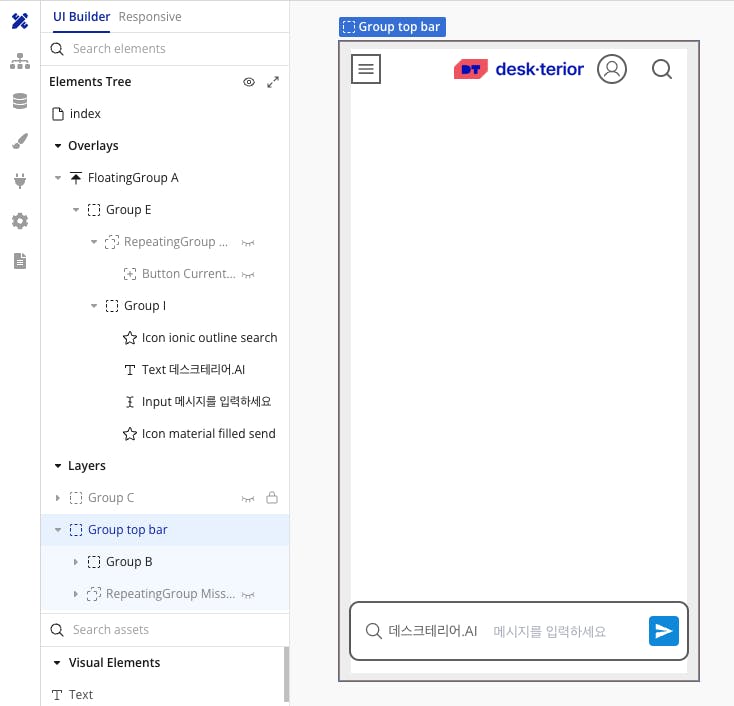Open the Data tab database icon
Image resolution: width=734 pixels, height=706 pixels.
point(20,101)
